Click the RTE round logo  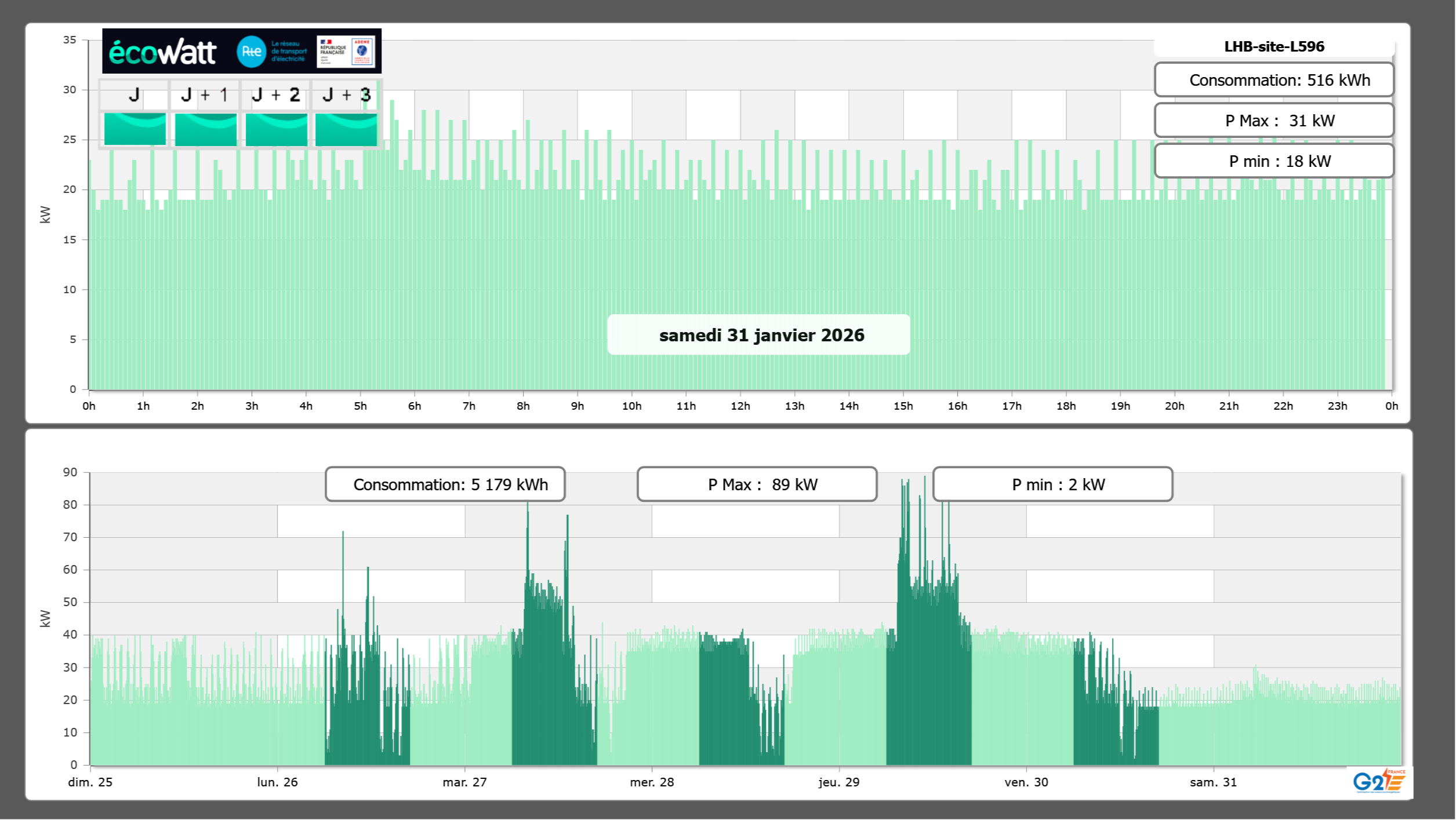251,52
